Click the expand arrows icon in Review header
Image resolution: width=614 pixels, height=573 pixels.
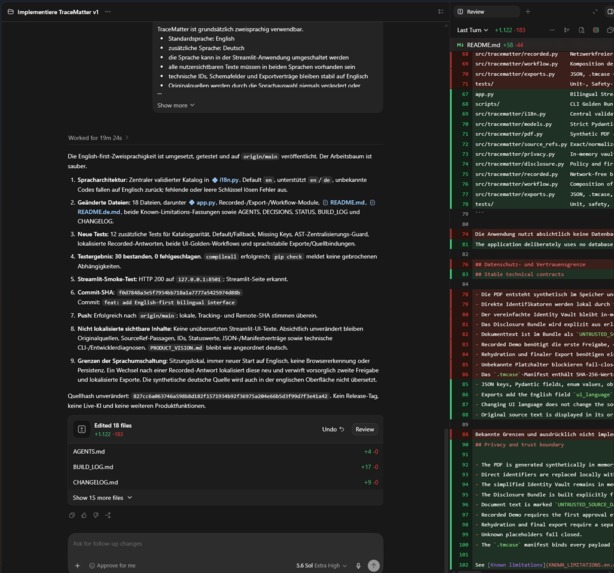pos(595,12)
